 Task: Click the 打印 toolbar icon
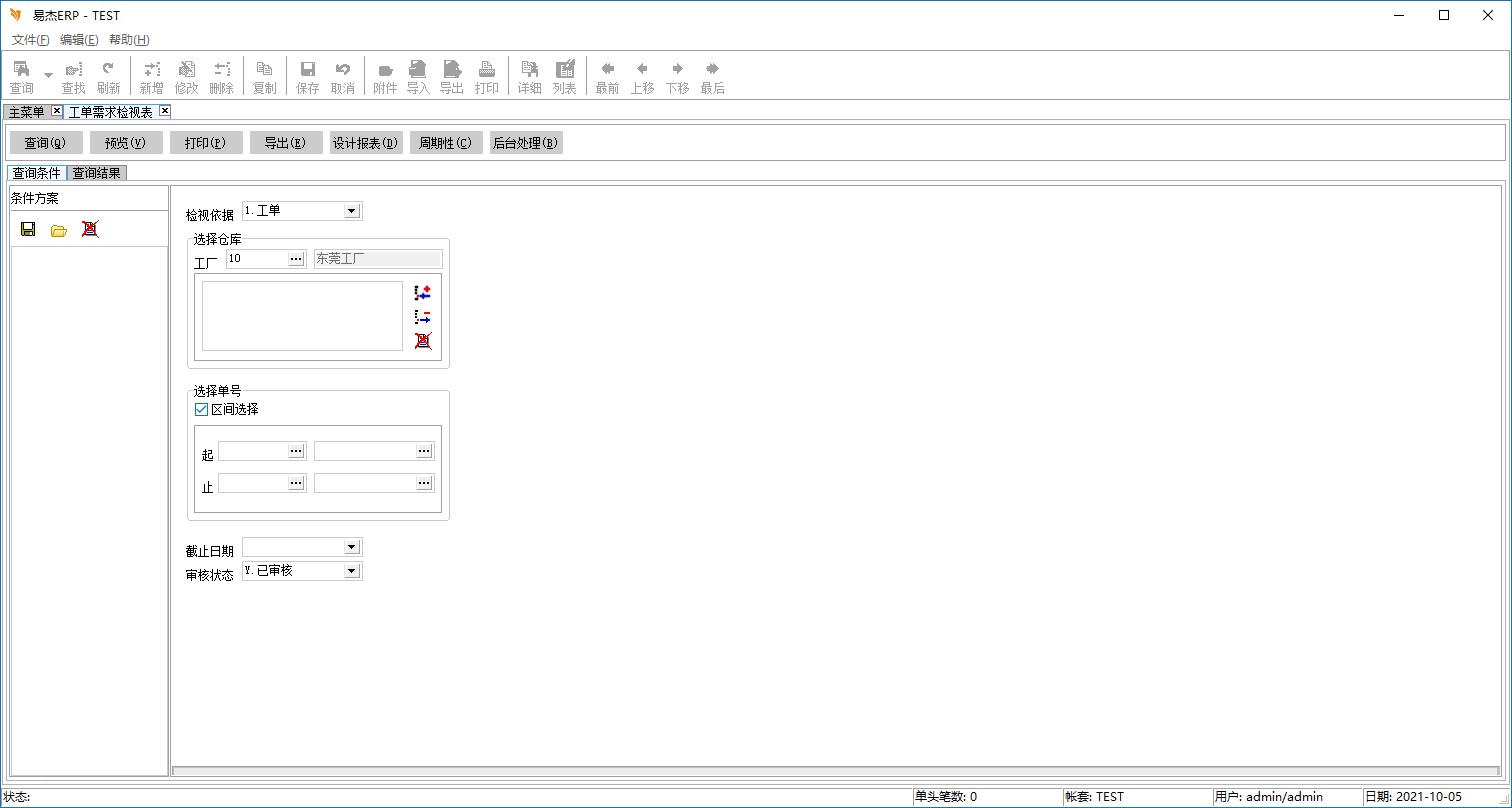tap(487, 77)
